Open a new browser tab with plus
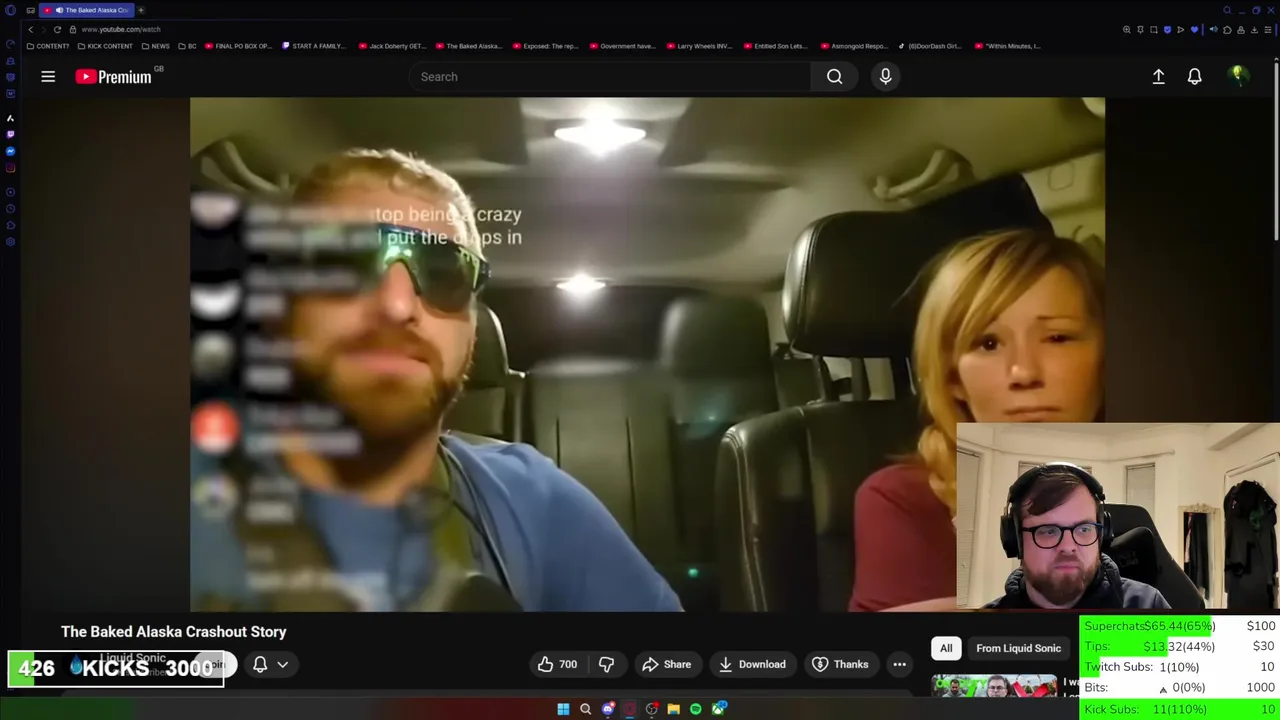This screenshot has height=720, width=1280. pyautogui.click(x=141, y=10)
